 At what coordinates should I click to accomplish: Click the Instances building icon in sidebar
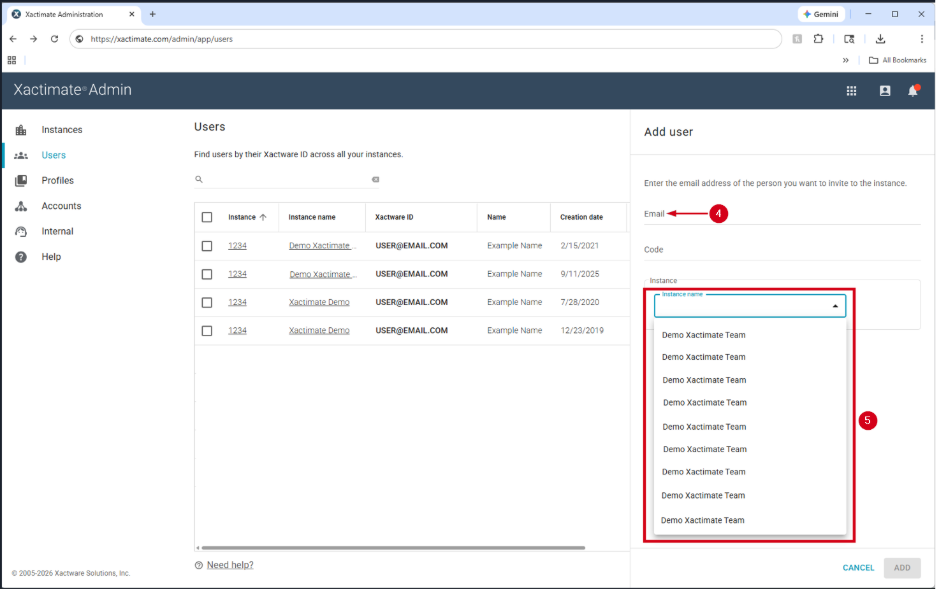point(21,130)
